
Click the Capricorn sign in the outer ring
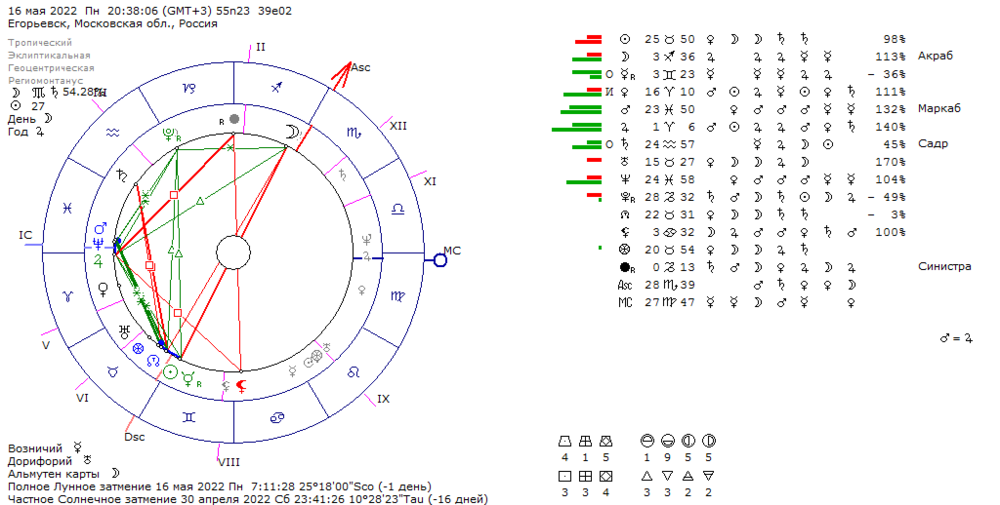click(x=189, y=89)
